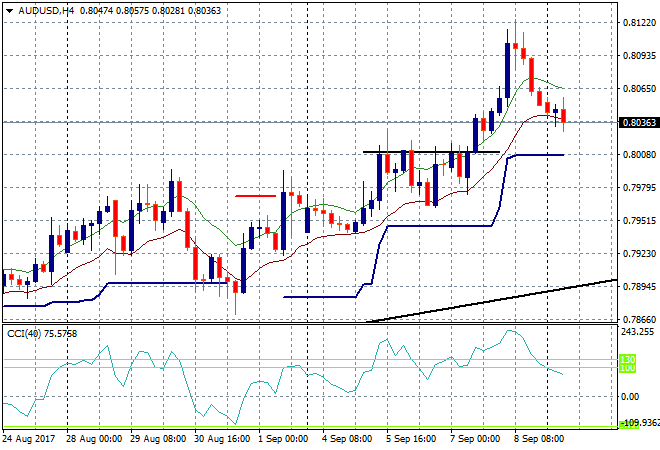The image size is (660, 450).
Task: Click the 0.80650 price scale value
Action: point(639,88)
